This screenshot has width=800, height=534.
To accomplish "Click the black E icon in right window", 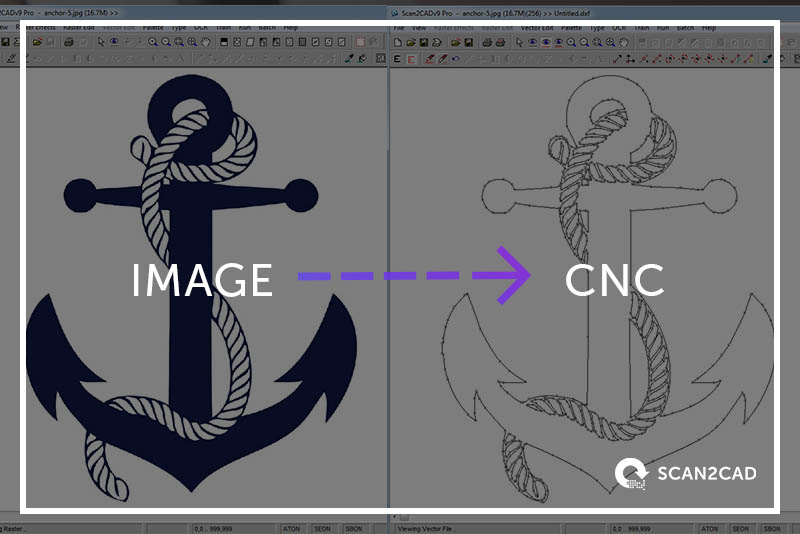I will pyautogui.click(x=397, y=60).
